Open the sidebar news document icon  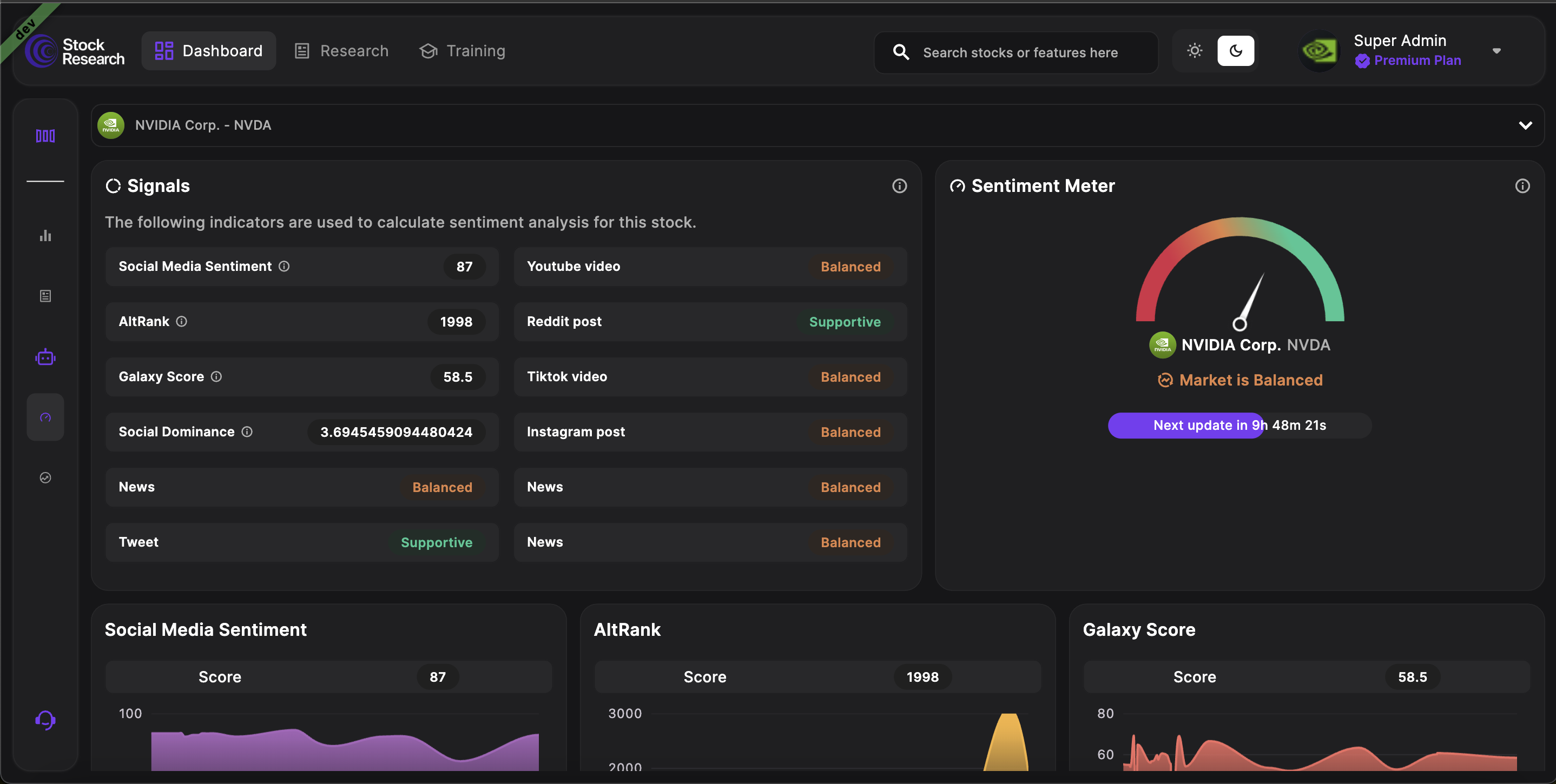45,296
